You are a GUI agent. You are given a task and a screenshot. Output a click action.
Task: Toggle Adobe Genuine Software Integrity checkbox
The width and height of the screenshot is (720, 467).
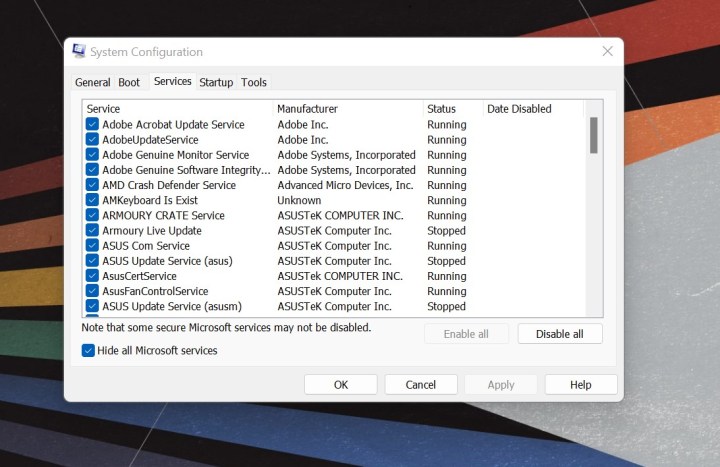point(92,170)
